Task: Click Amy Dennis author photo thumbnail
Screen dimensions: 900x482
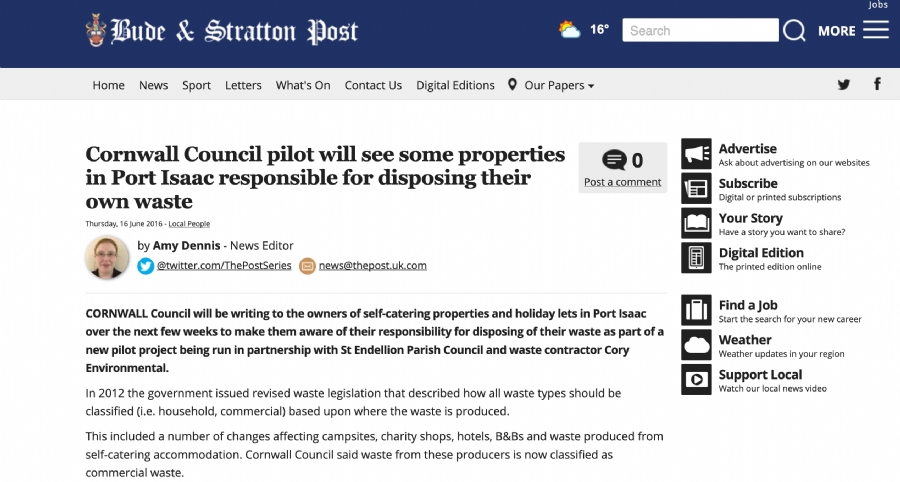Action: click(107, 257)
